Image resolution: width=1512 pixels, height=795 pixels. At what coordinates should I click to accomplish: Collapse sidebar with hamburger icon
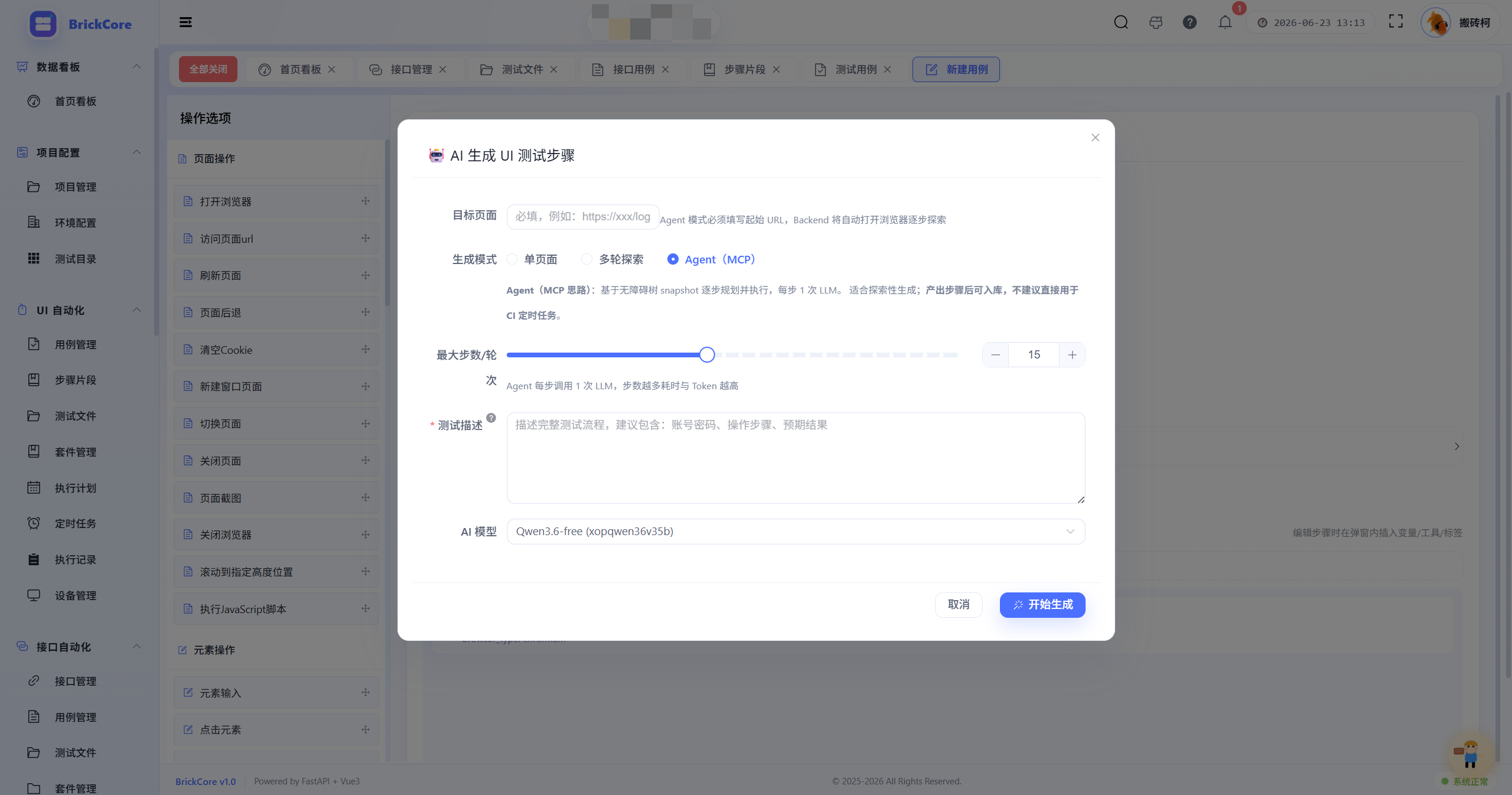(x=185, y=22)
